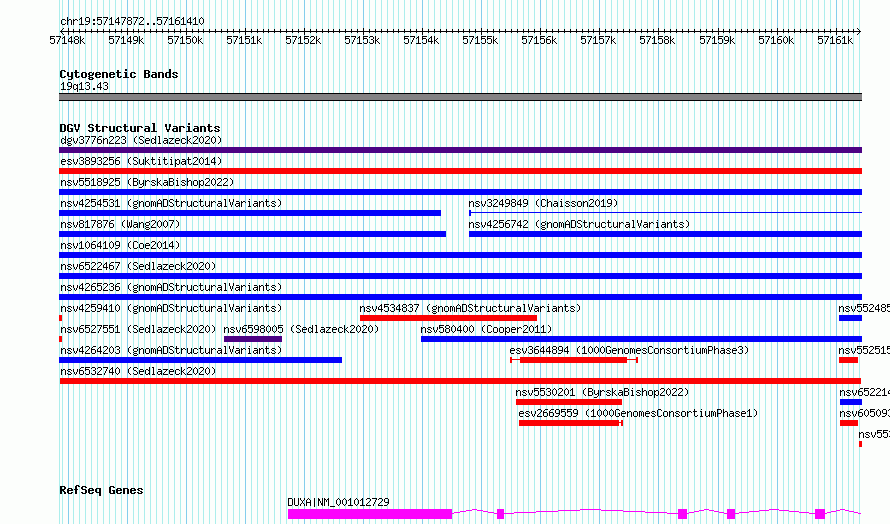
Task: Click nsv4264203 (gnomADStructuralVariants) label
Action: pos(171,350)
